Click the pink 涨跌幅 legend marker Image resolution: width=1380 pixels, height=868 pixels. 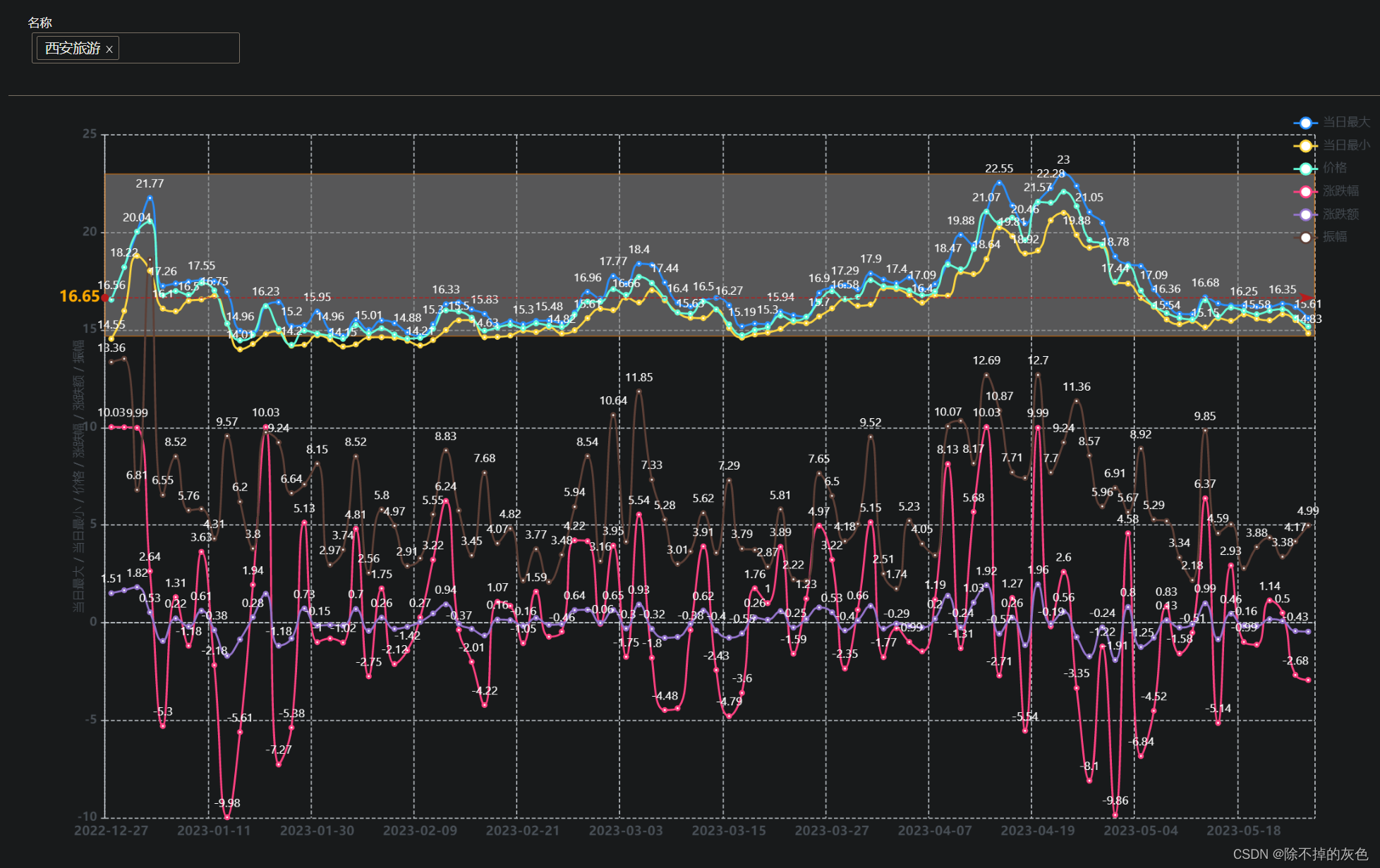click(1305, 191)
